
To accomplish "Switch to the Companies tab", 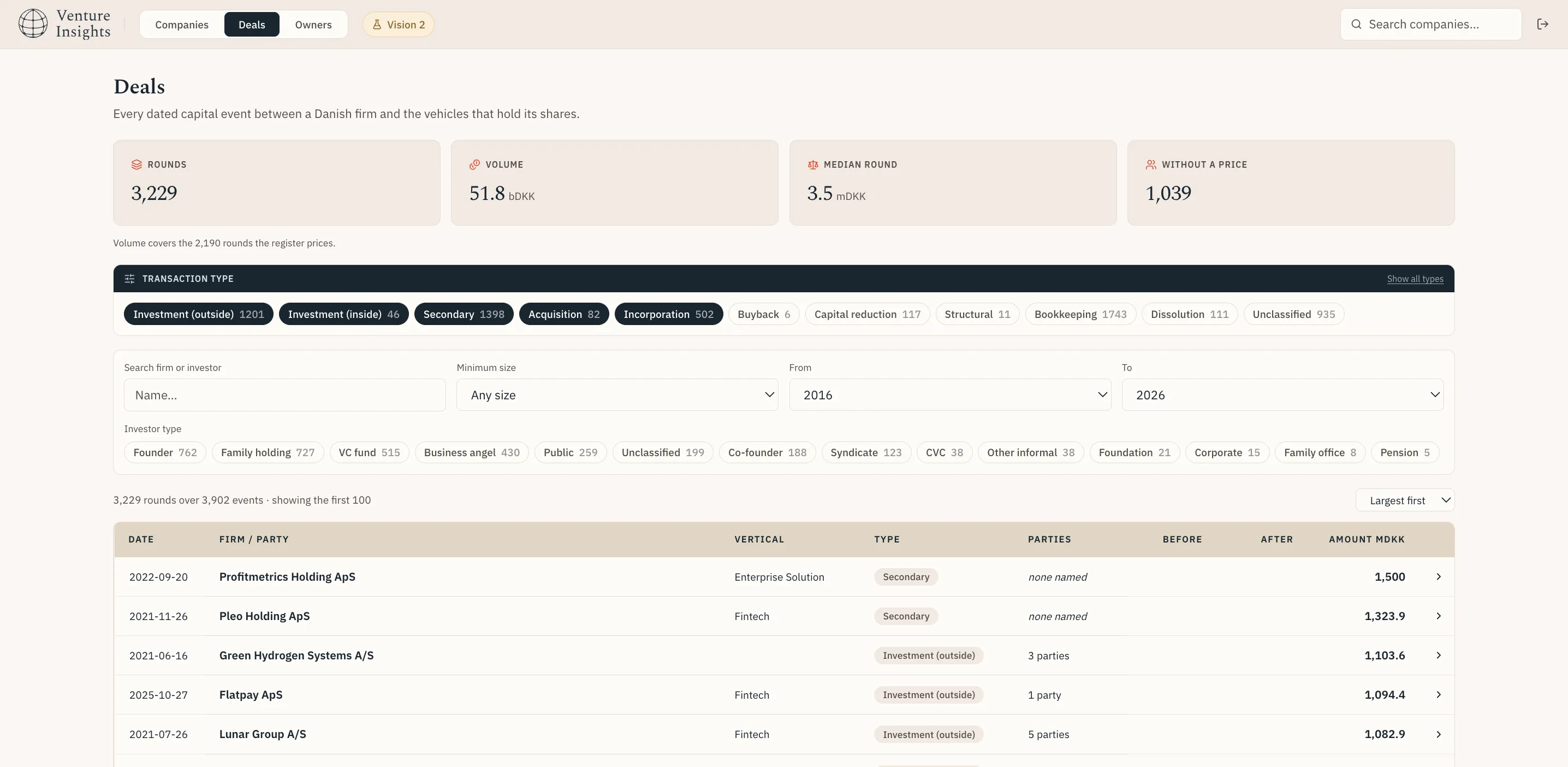I will pyautogui.click(x=181, y=25).
